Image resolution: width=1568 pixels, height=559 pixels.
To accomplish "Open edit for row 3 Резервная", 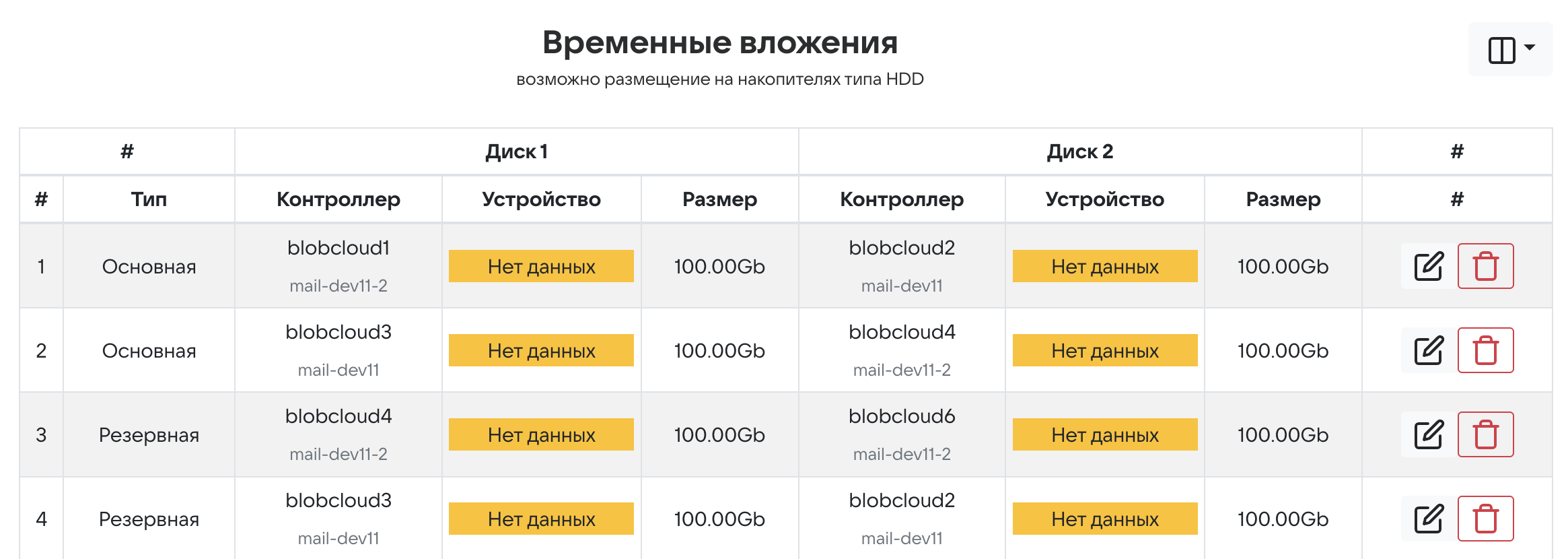I will coord(1428,434).
